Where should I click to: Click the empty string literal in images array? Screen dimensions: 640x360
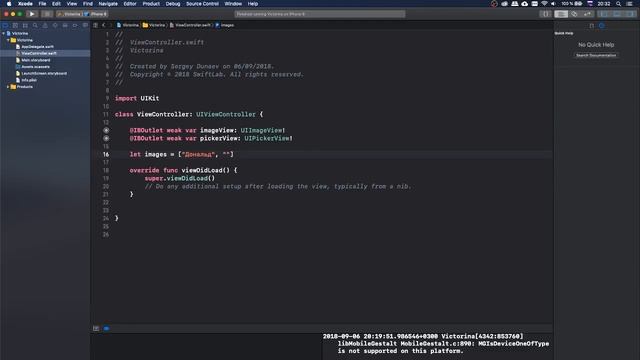click(227, 154)
